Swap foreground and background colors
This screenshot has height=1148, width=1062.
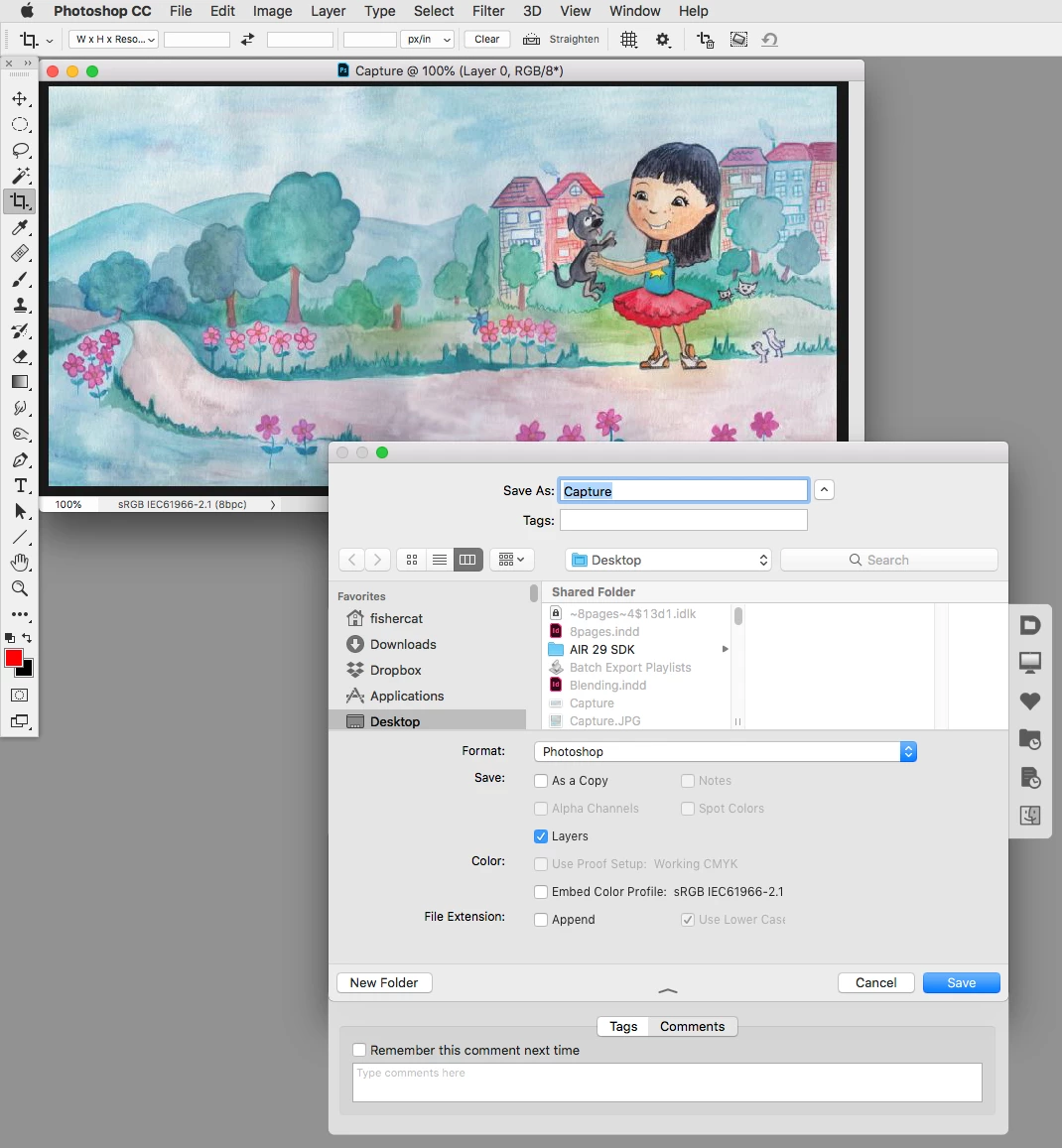(27, 638)
